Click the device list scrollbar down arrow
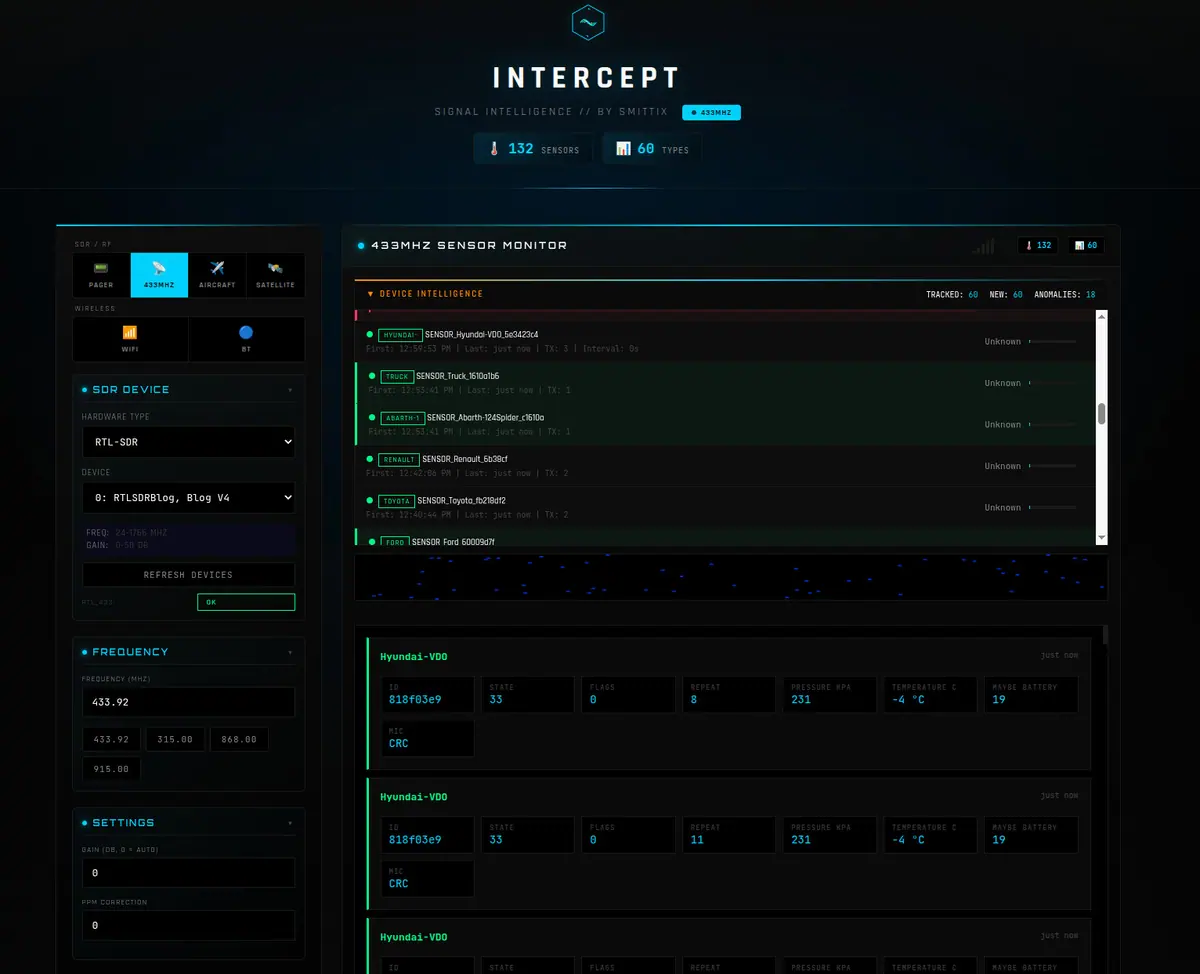1200x974 pixels. [x=1102, y=538]
